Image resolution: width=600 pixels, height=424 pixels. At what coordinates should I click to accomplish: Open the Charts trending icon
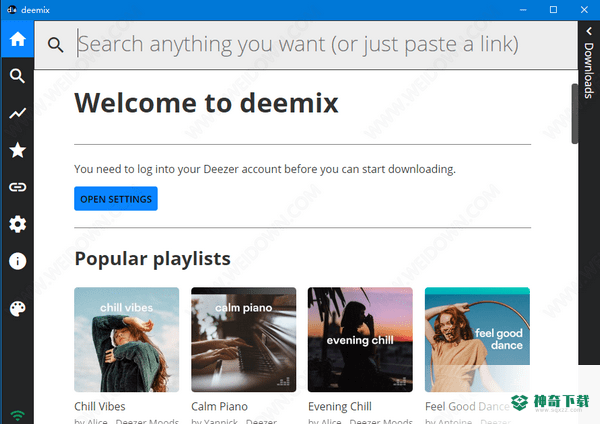point(18,113)
